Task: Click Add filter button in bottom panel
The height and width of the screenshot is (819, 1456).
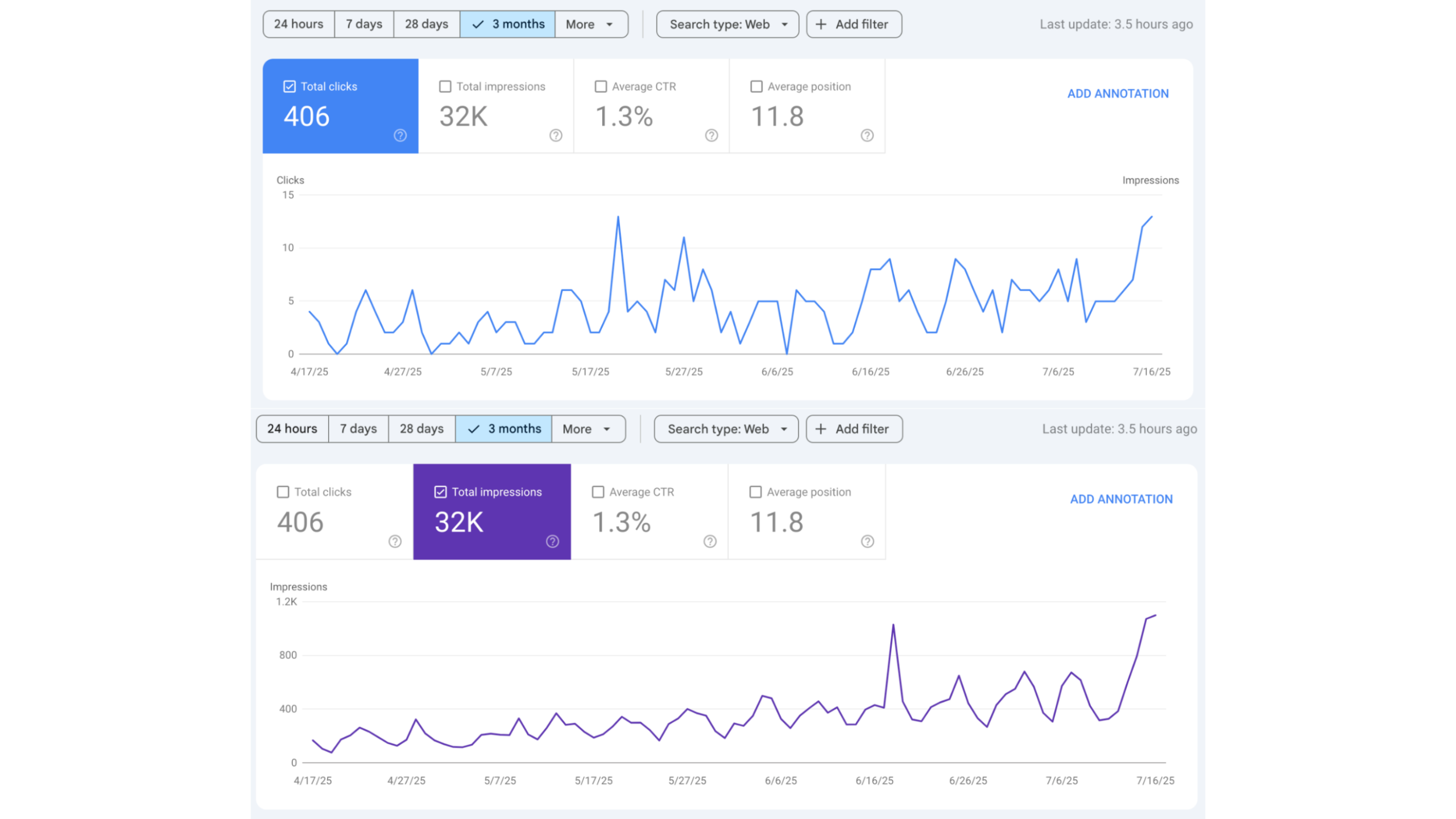Action: click(854, 429)
